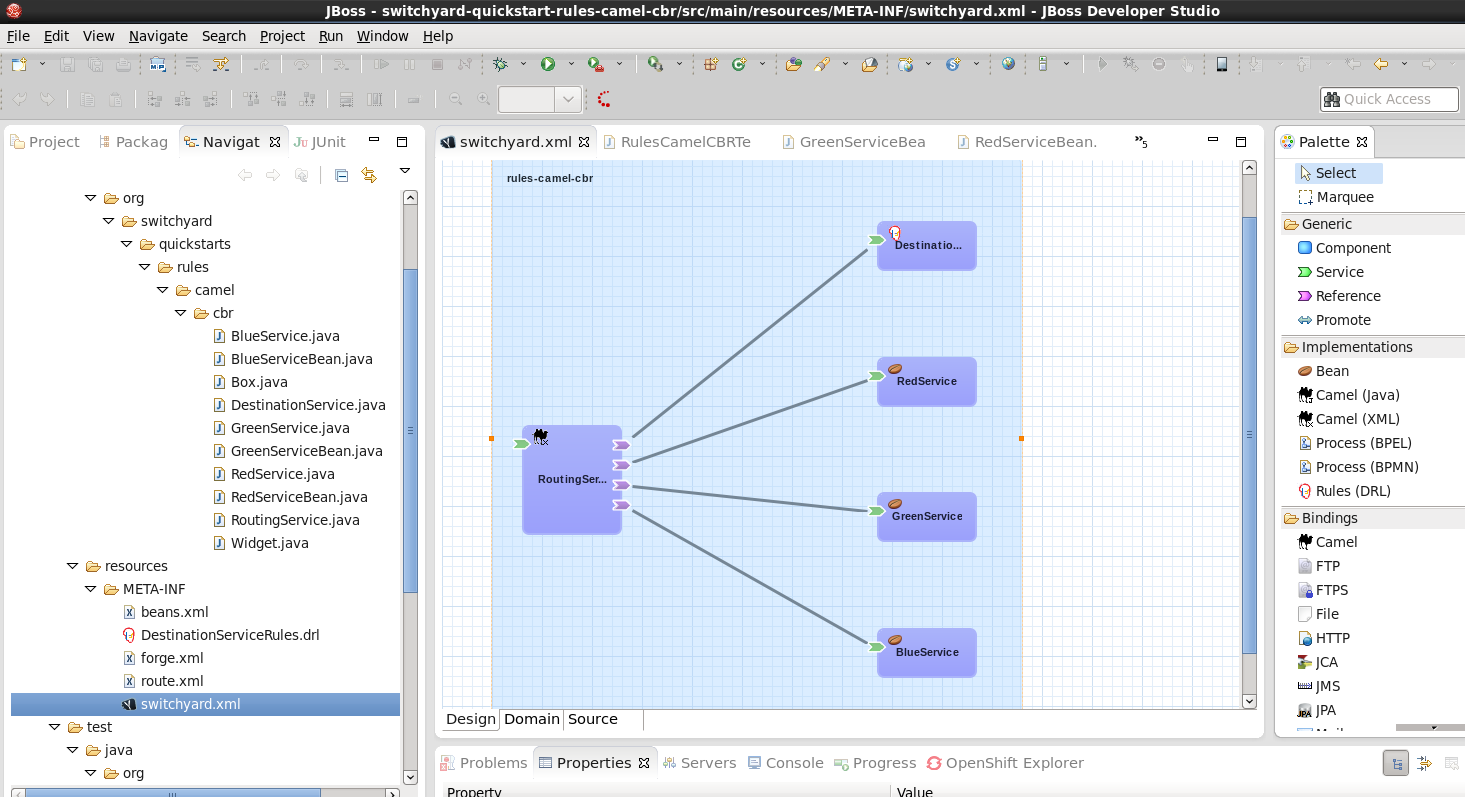Activate the Select tool in Palette
1465x797 pixels.
tap(1338, 173)
